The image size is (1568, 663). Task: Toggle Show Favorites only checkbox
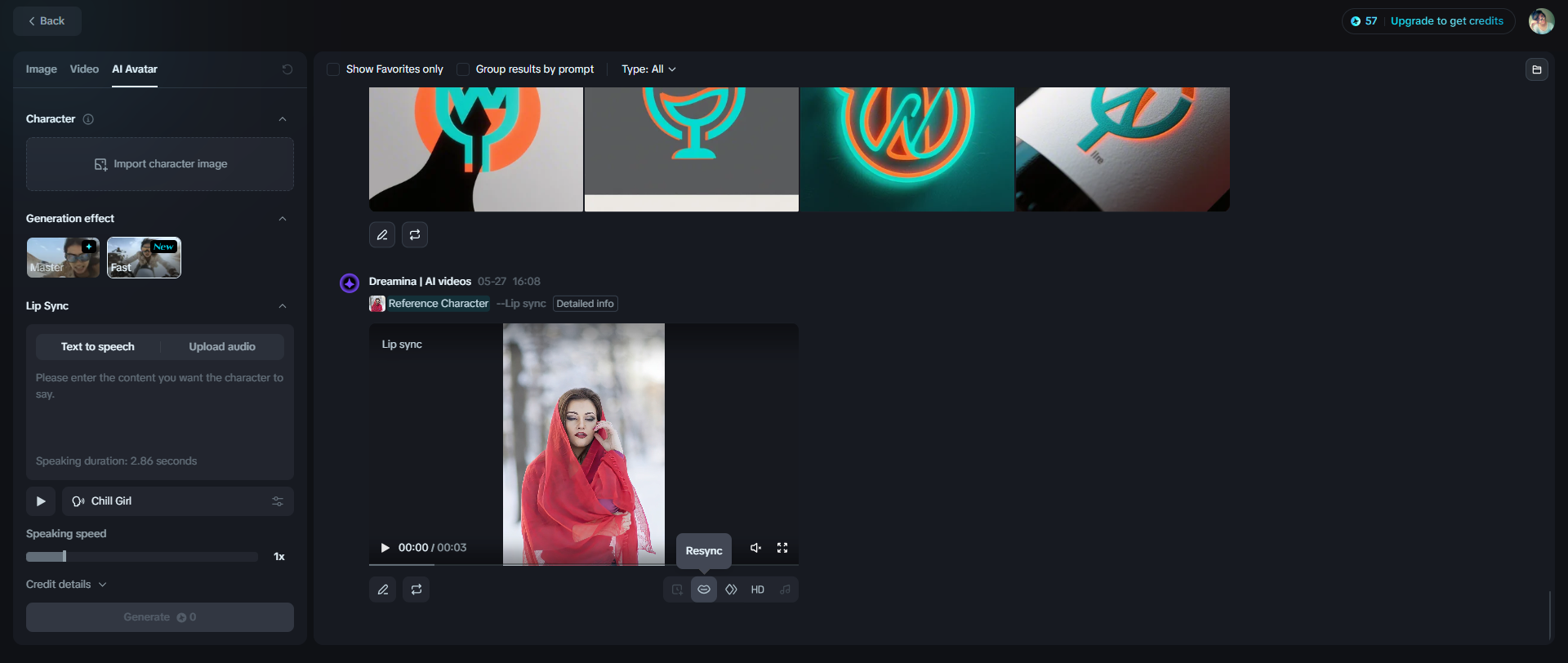[333, 69]
